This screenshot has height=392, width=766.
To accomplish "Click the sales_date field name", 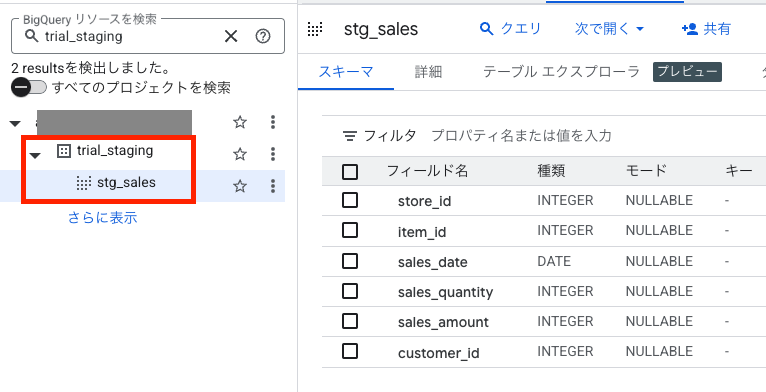I will (433, 261).
